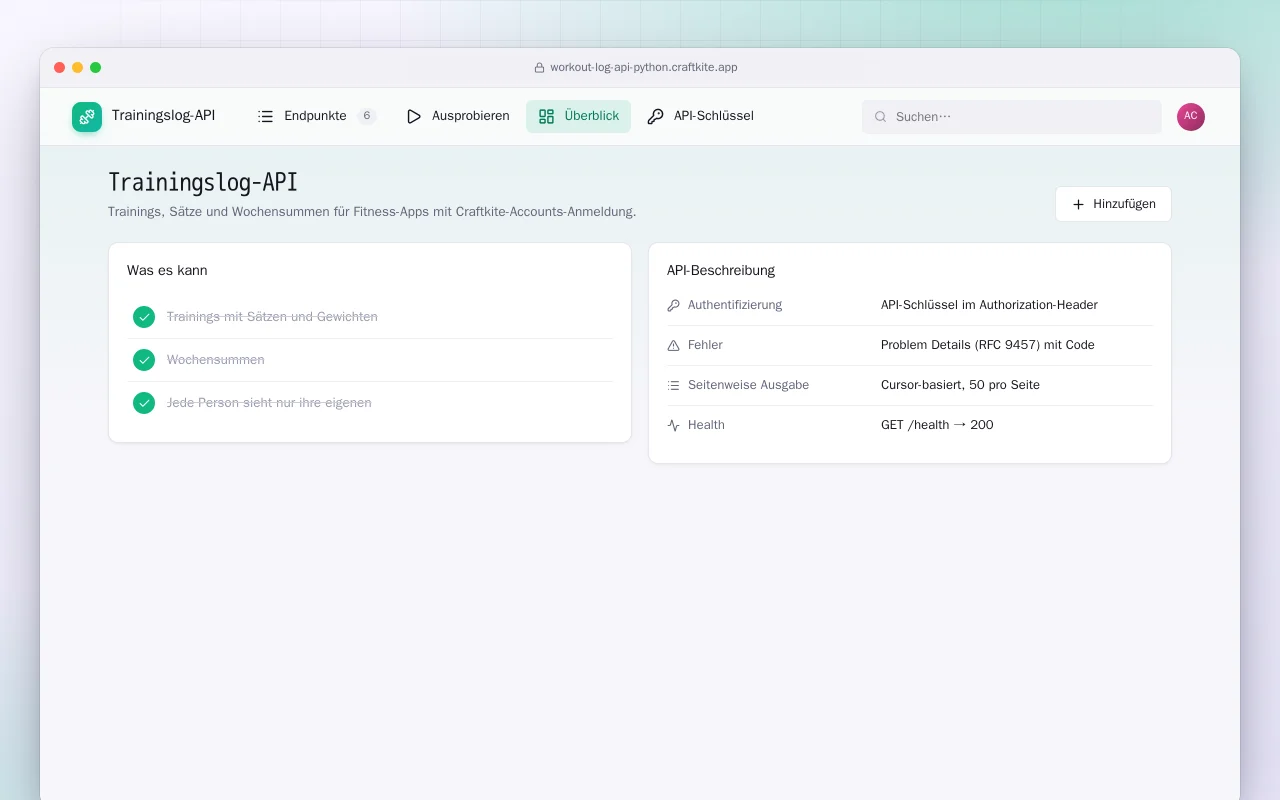This screenshot has width=1280, height=800.
Task: Open the Endpunkte tab
Action: point(317,116)
